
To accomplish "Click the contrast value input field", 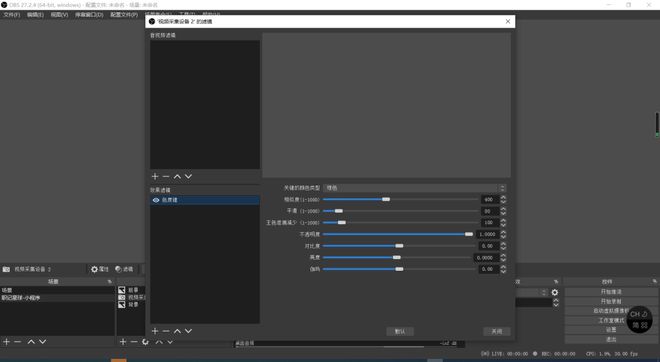I will (488, 246).
